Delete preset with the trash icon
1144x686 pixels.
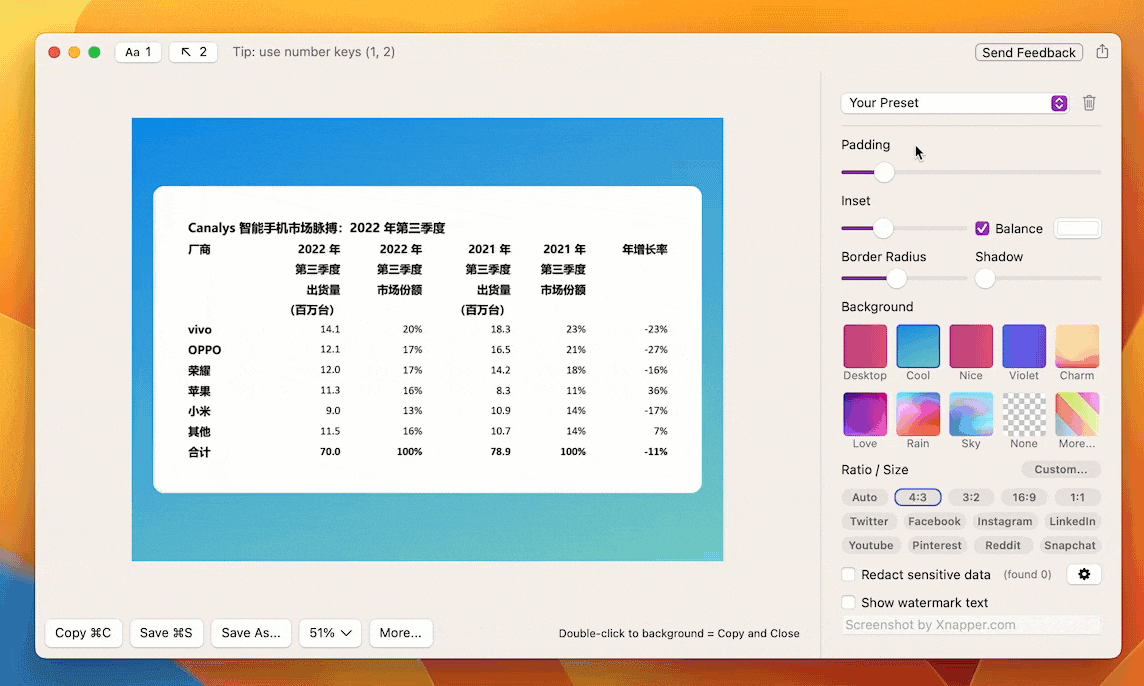(1089, 103)
